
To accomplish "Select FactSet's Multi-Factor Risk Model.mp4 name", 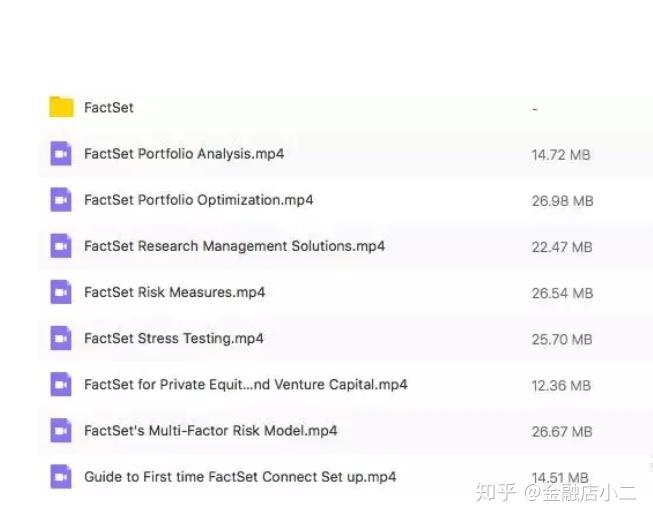I will click(210, 430).
